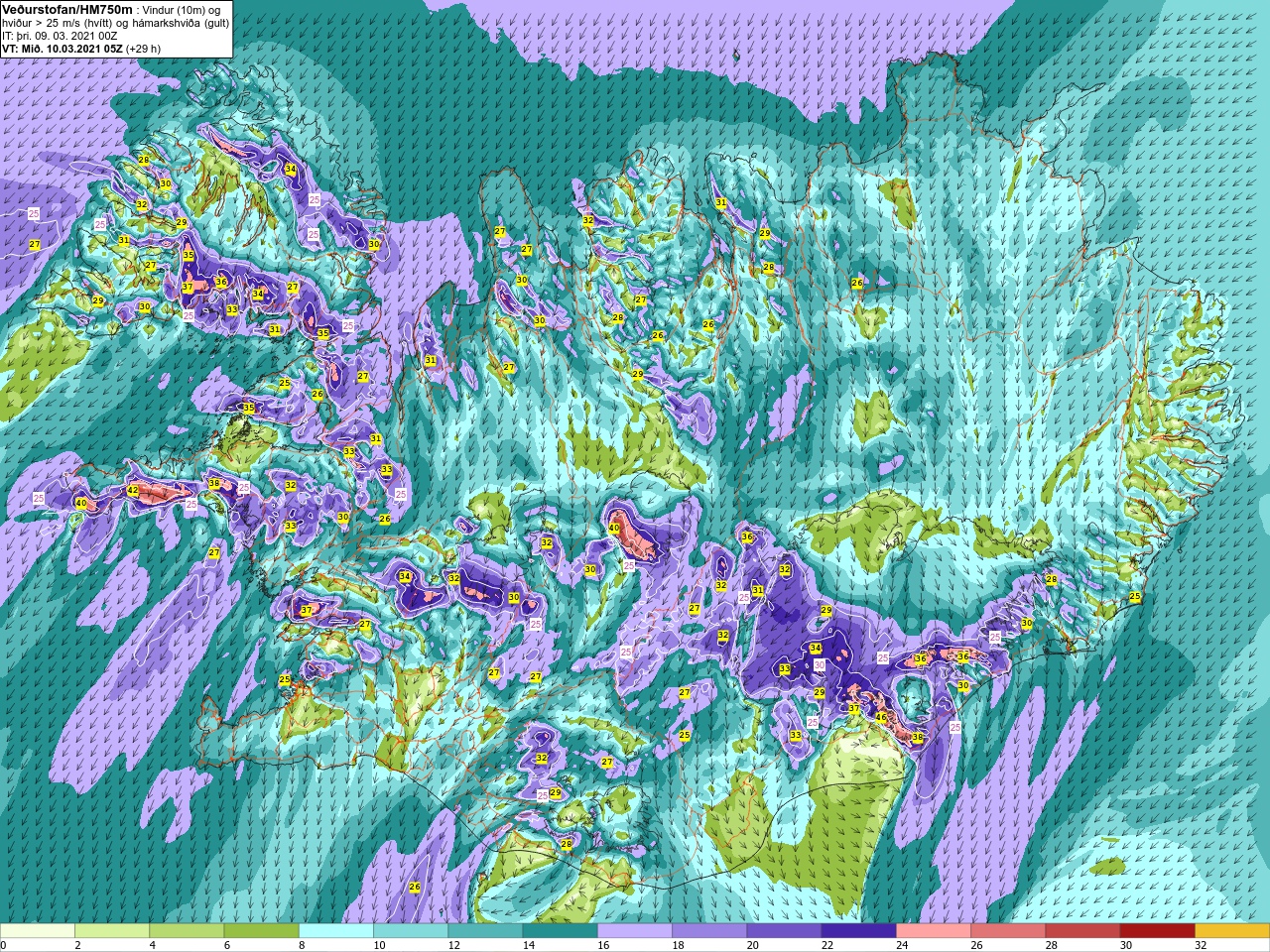
Task: Click the color scale tick label 6
Action: coord(225,945)
